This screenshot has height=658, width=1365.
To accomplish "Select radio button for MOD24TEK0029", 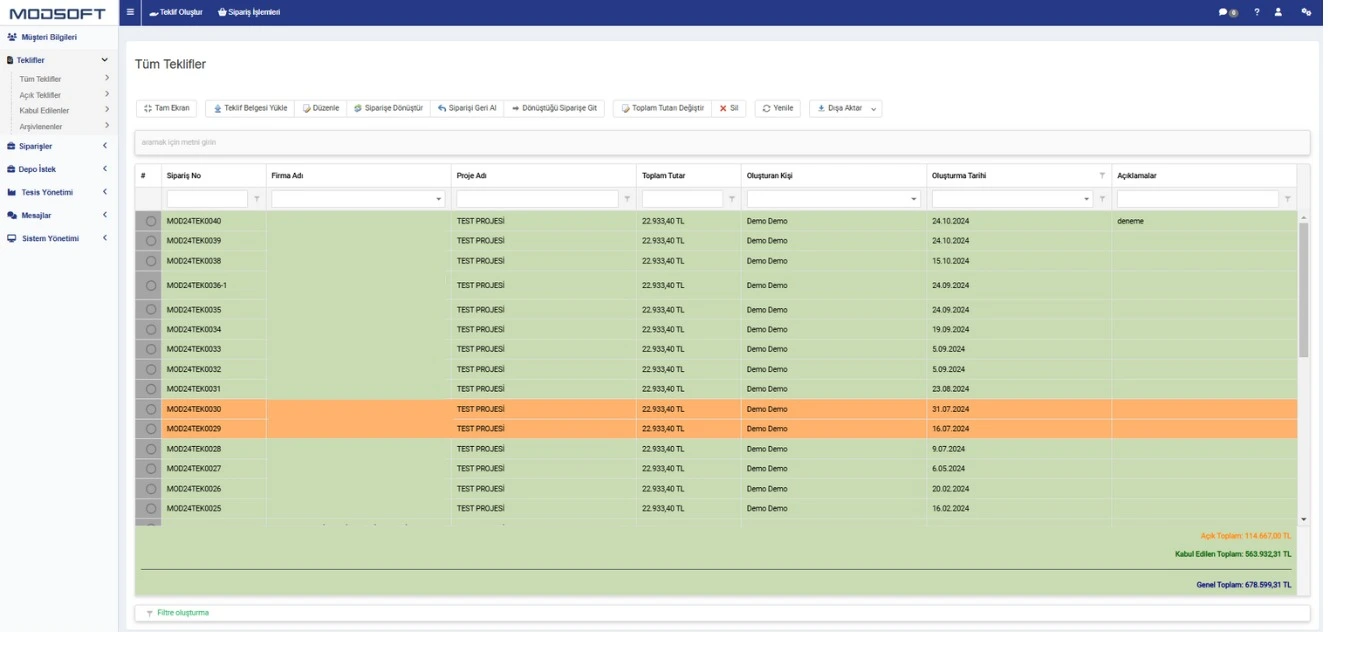I will [x=151, y=429].
